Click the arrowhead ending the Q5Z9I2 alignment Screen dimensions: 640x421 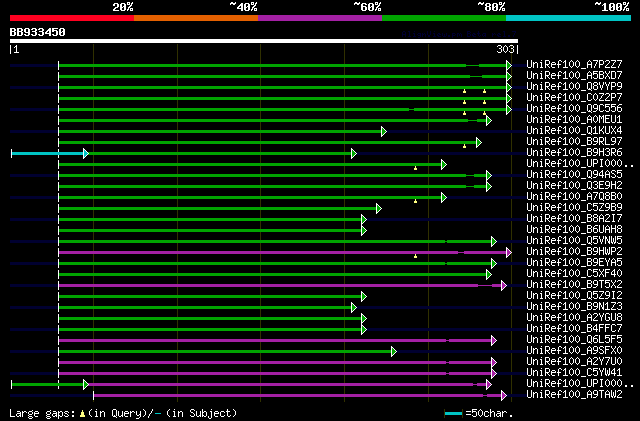click(x=364, y=296)
